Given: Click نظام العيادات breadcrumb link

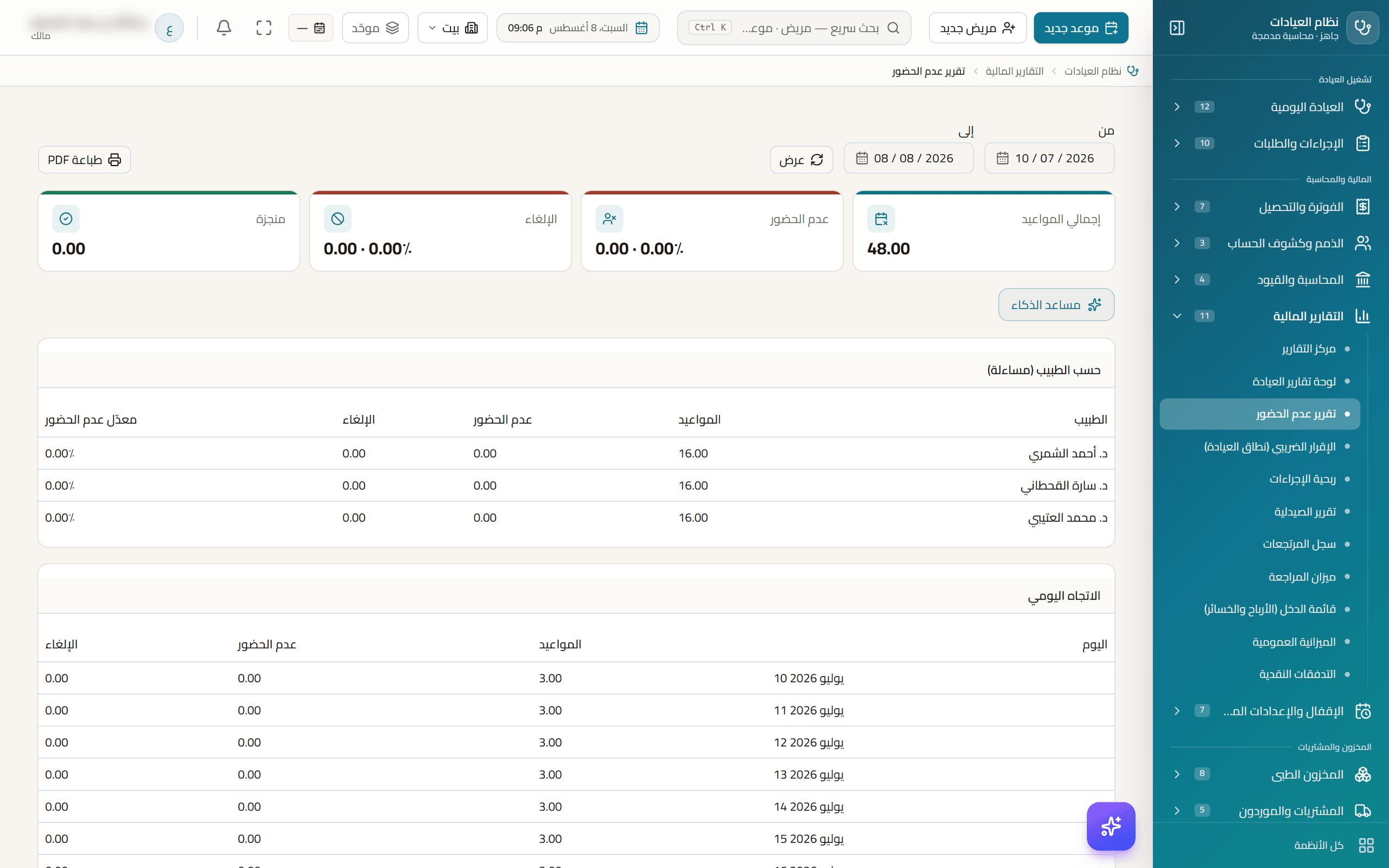Looking at the screenshot, I should click(1093, 71).
